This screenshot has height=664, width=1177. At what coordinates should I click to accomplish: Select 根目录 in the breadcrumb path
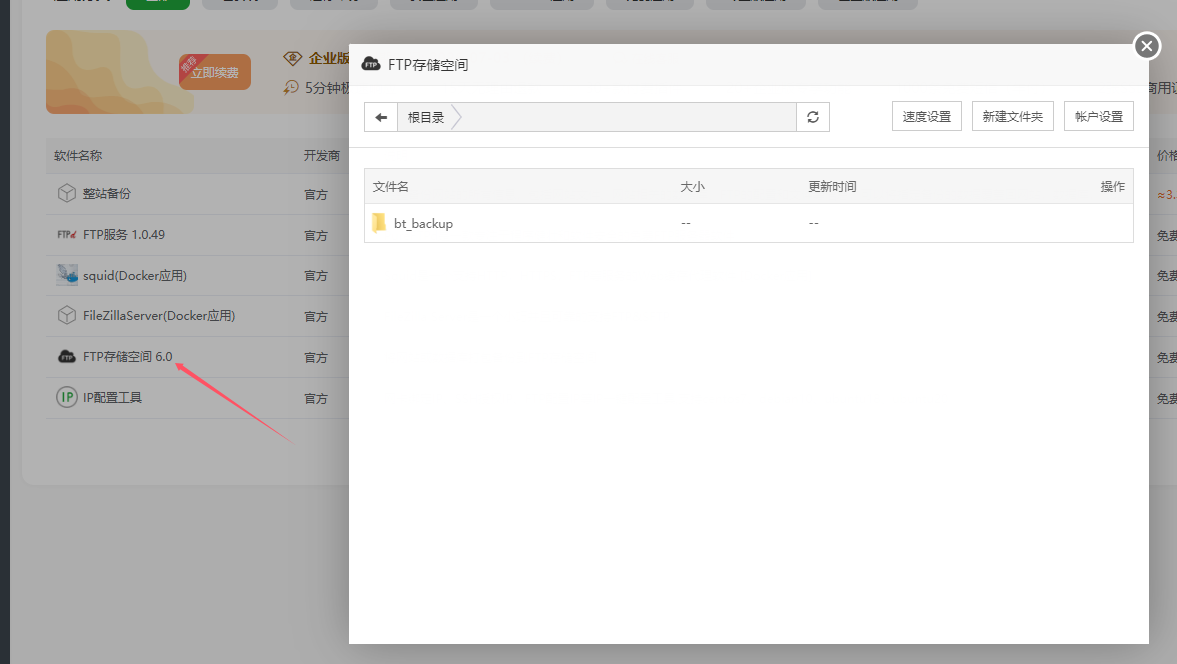[x=426, y=117]
